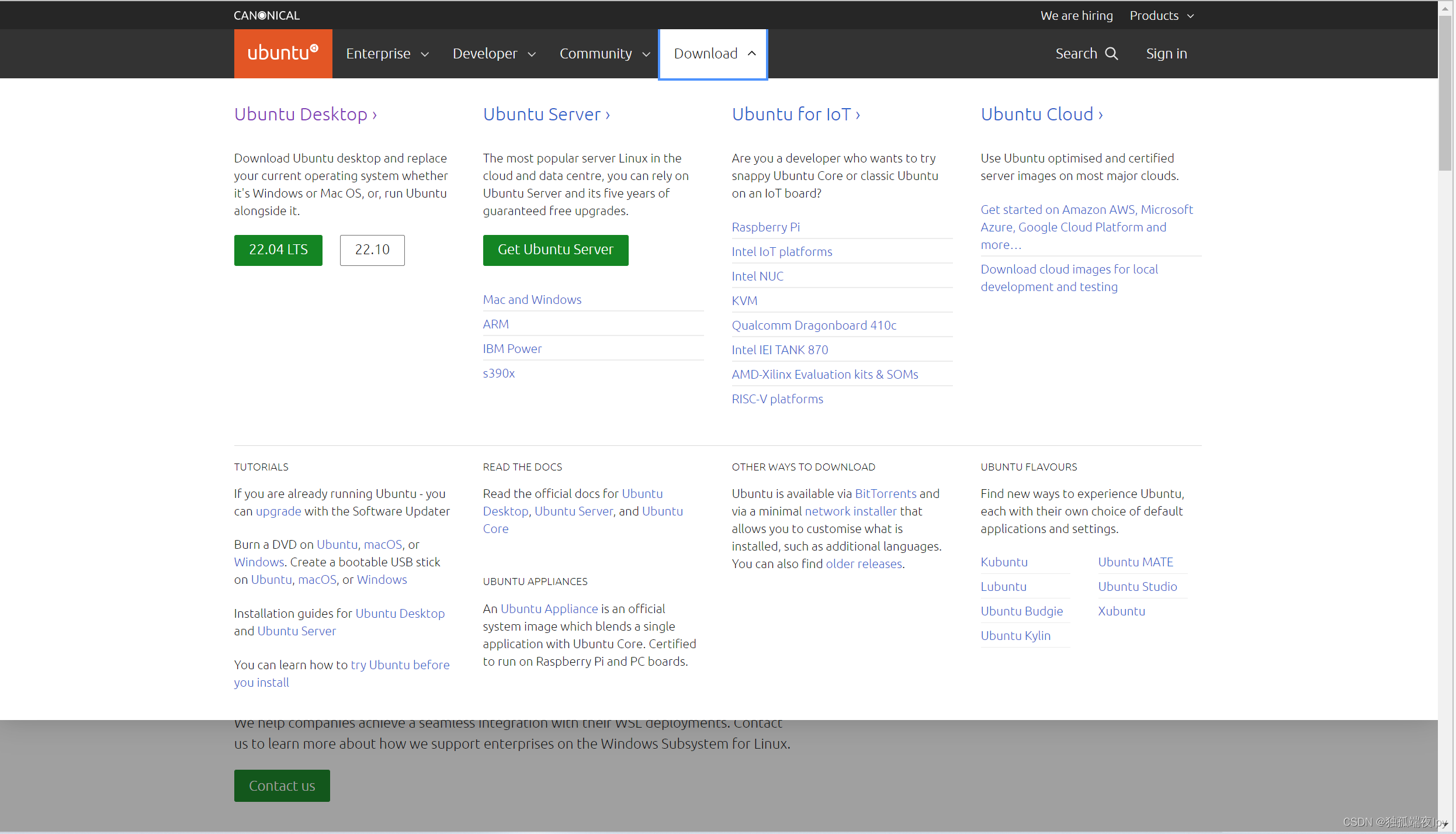Open the BitTorrents link
The width and height of the screenshot is (1456, 834).
point(886,493)
